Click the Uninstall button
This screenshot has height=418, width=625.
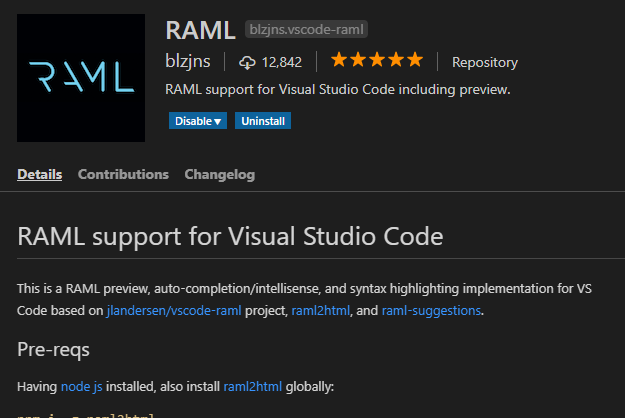(263, 121)
